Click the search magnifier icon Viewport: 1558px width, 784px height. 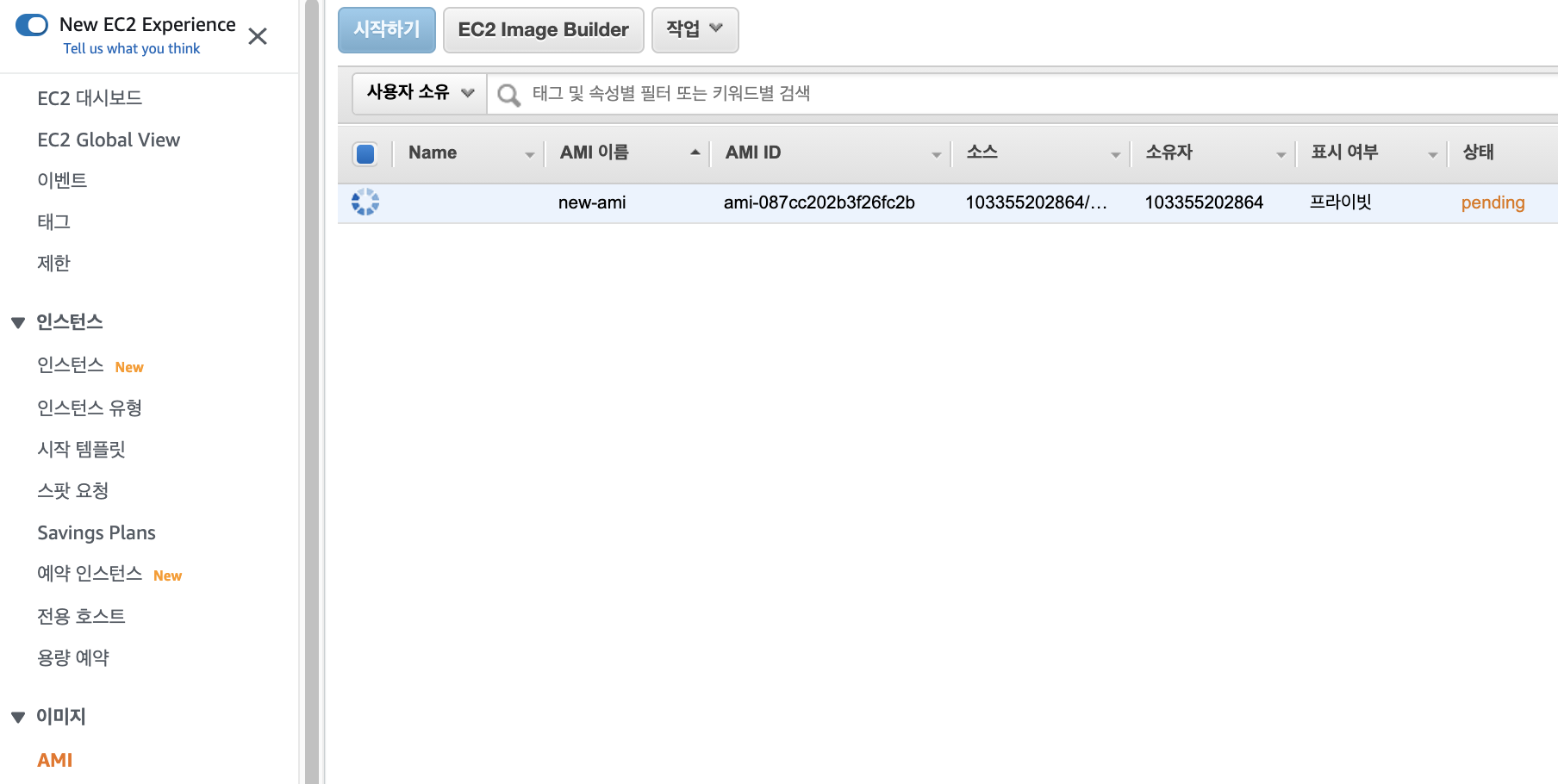click(x=508, y=95)
